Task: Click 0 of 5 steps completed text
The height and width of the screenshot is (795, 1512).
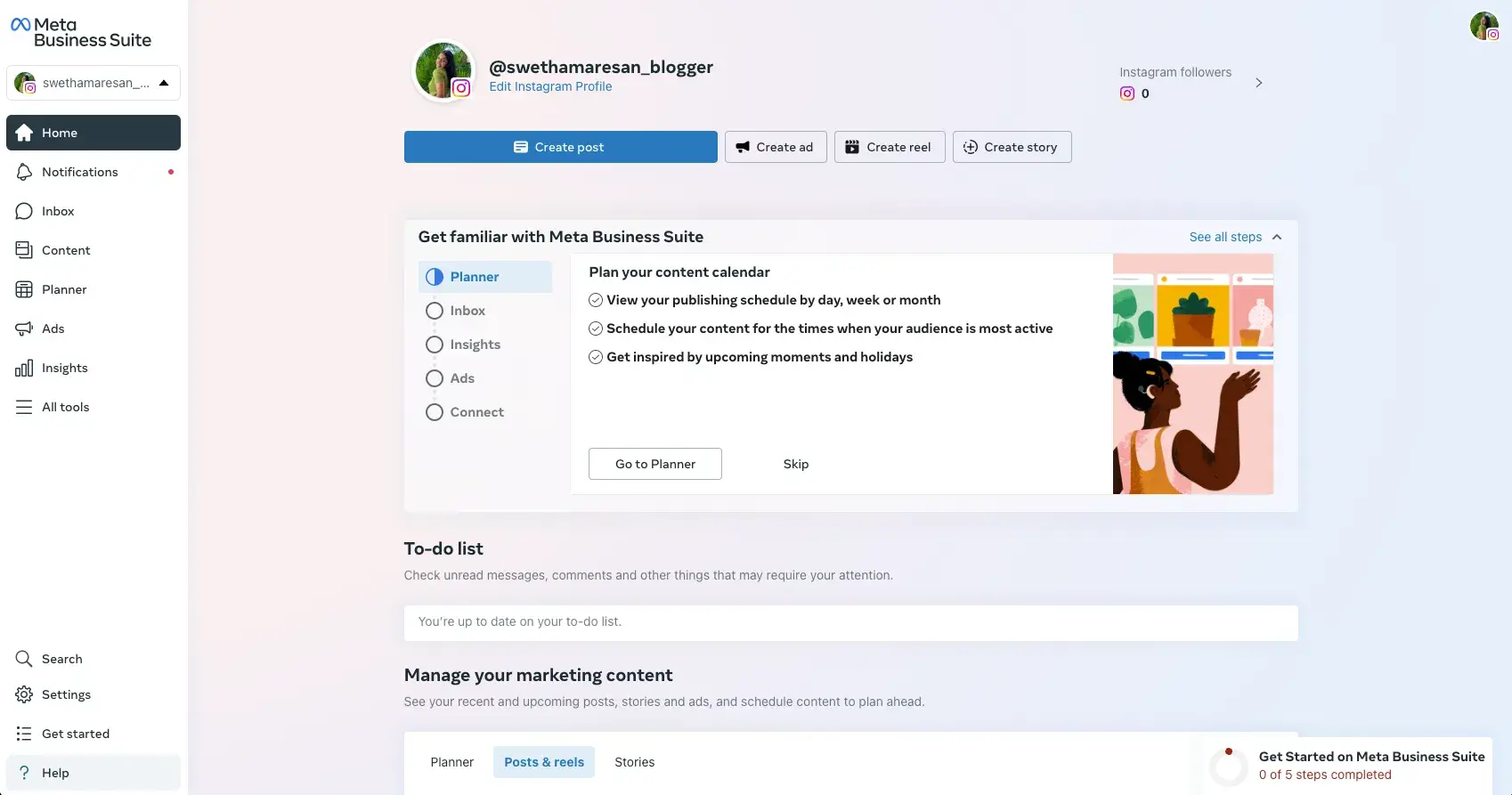Action: (1325, 775)
